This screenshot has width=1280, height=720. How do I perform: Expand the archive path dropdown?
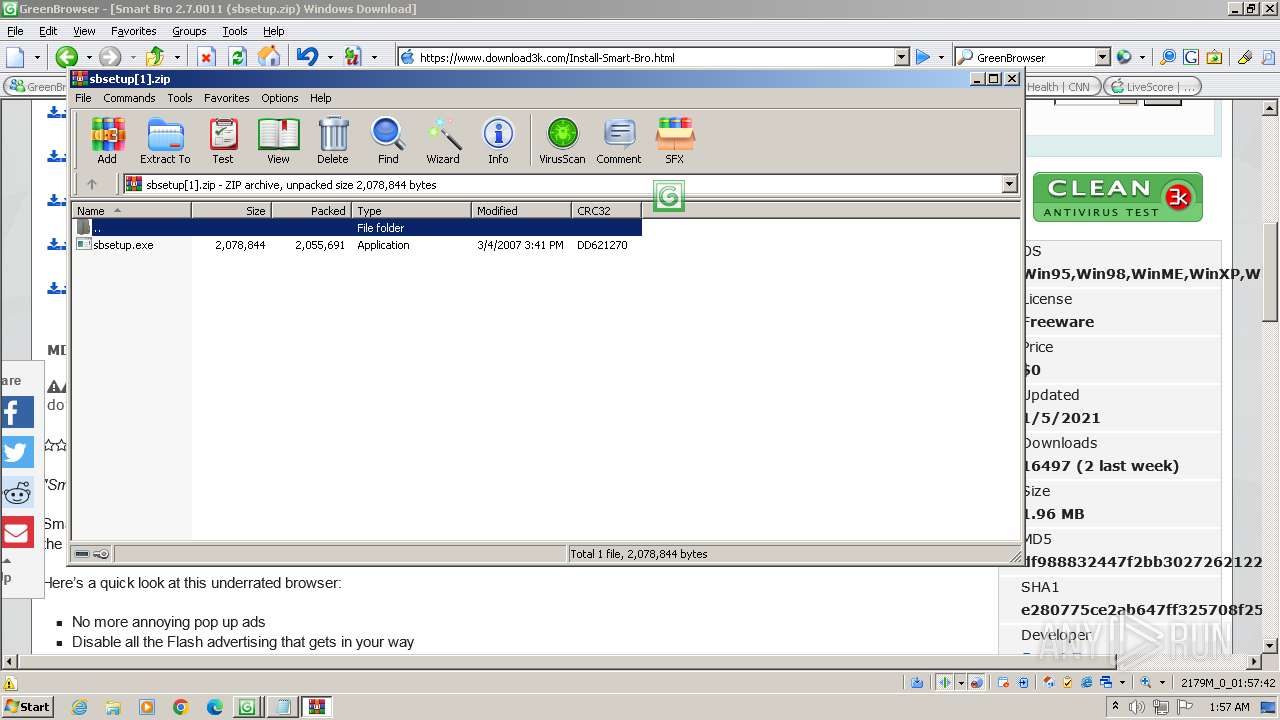coord(1009,184)
